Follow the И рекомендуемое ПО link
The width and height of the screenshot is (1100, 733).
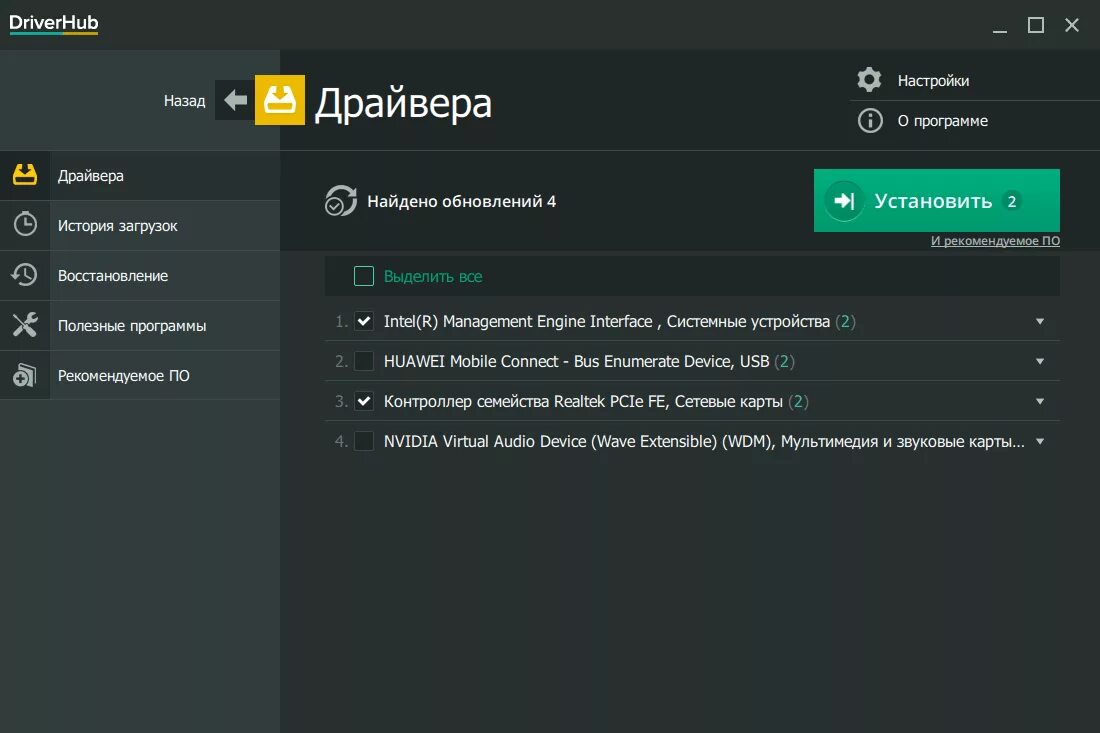995,241
